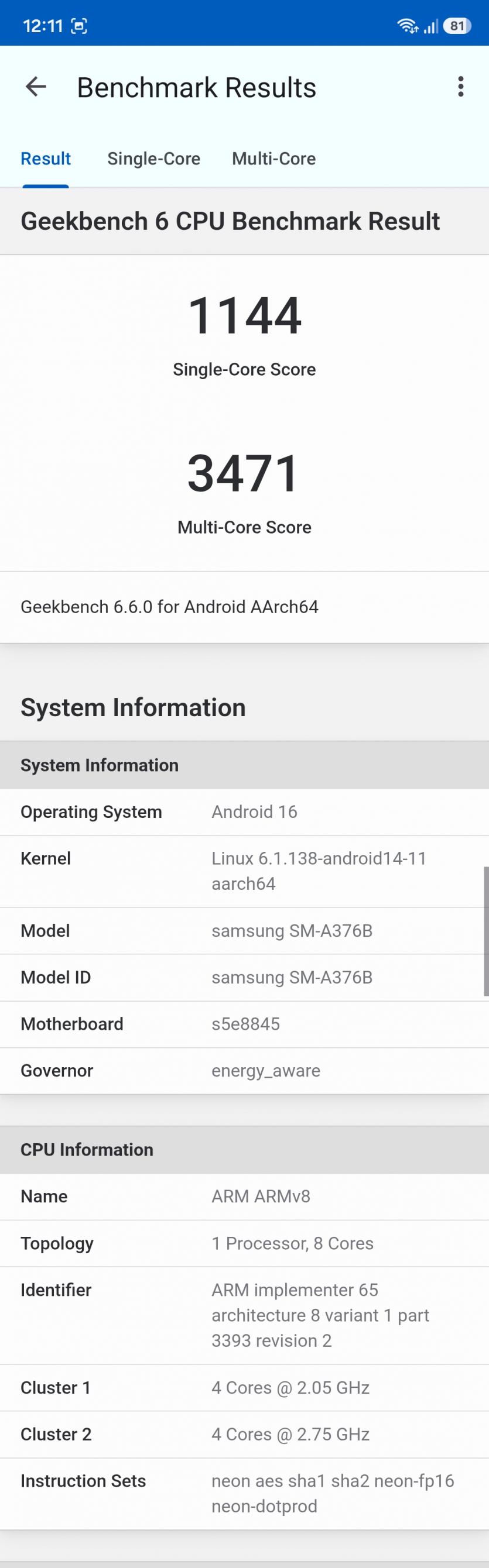Image resolution: width=489 pixels, height=1568 pixels.
Task: Select the Kernel version row
Action: coord(244,871)
